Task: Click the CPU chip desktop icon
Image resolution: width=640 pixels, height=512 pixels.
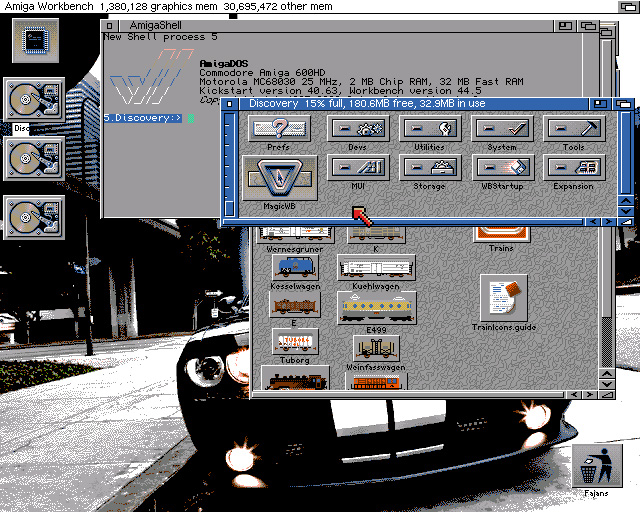Action: tap(36, 40)
